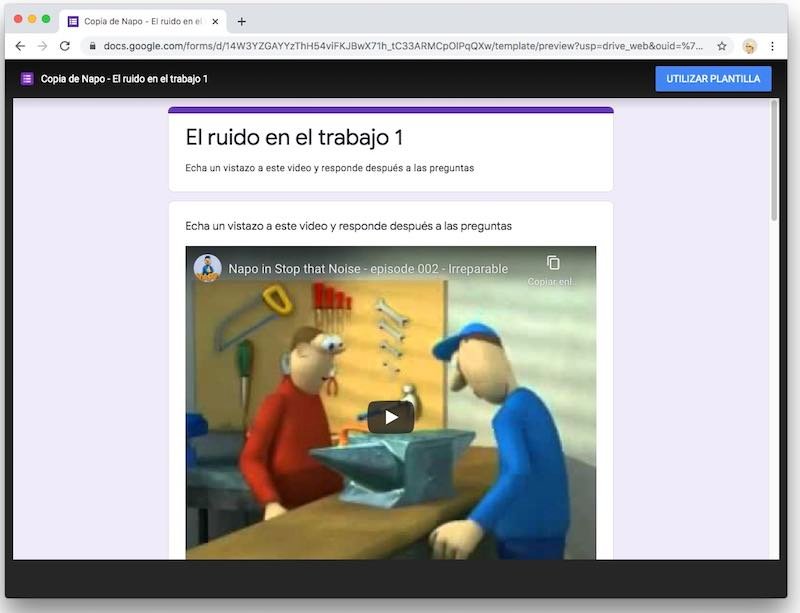Screen dimensions: 800x613
Task: Click the browser back arrow
Action: click(20, 46)
